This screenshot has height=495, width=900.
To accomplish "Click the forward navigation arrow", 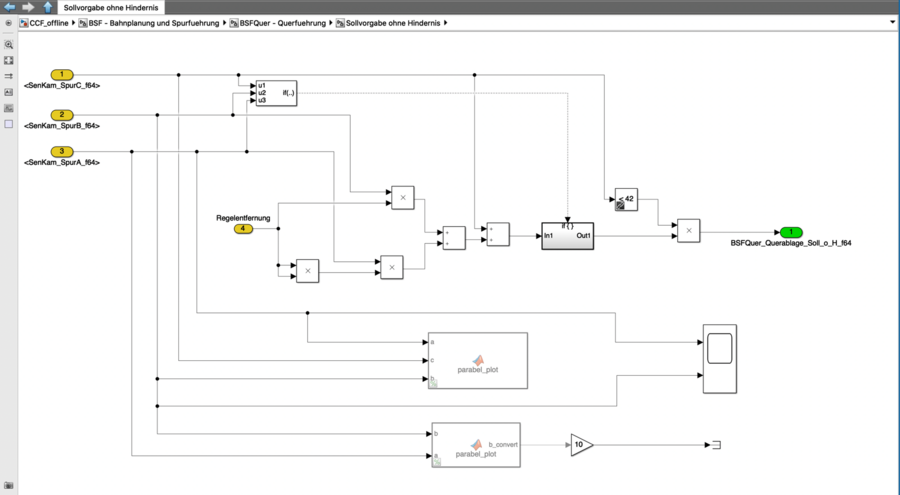I will 28,6.
